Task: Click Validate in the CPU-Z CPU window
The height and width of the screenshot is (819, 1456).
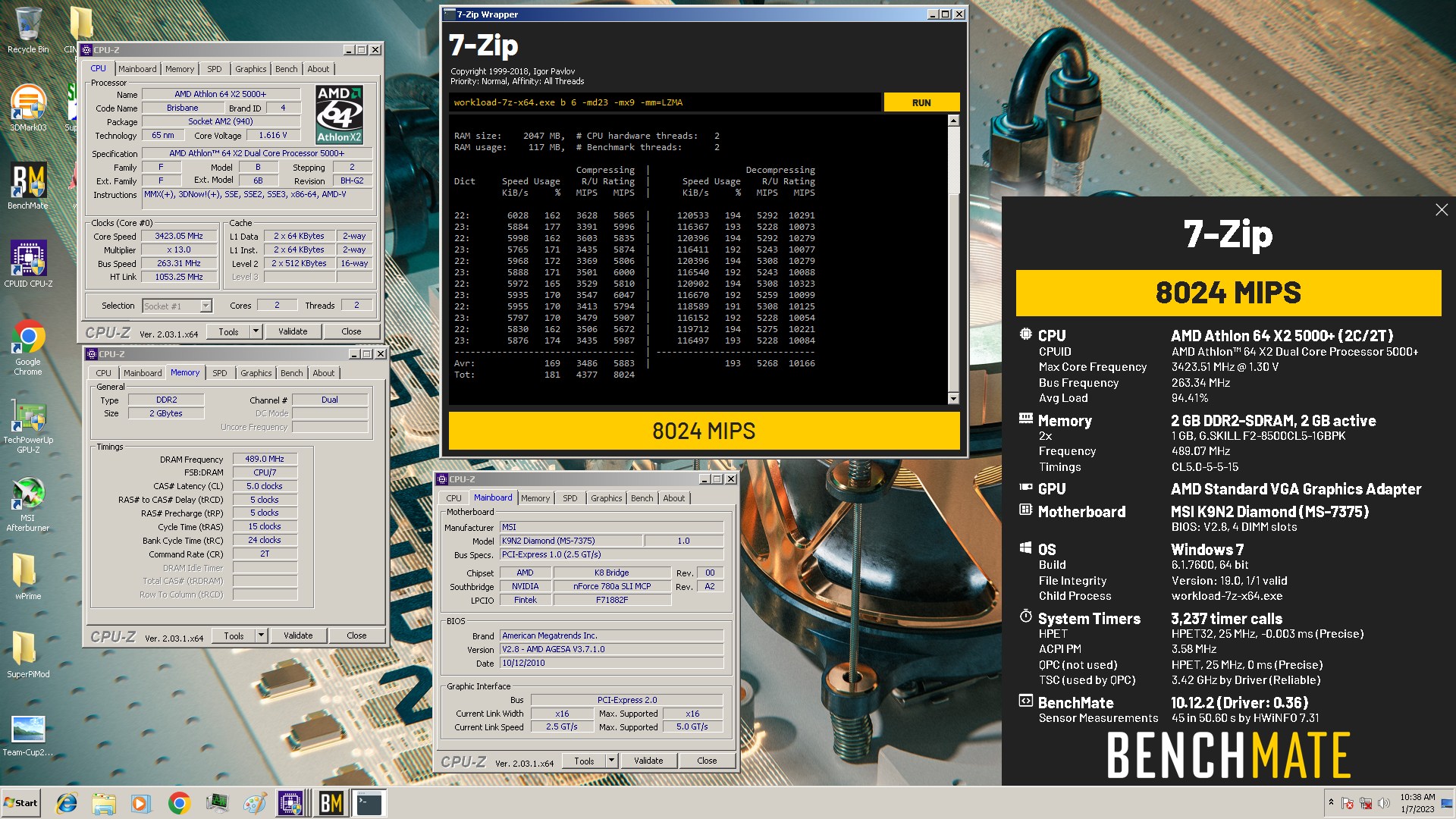Action: [x=293, y=331]
